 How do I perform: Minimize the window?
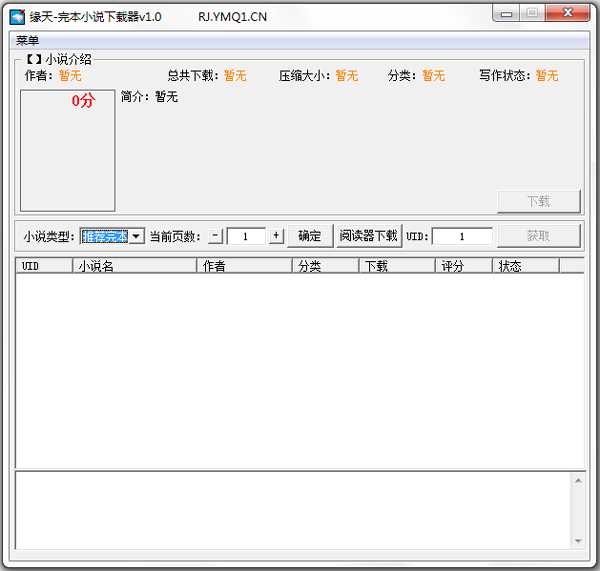(506, 14)
